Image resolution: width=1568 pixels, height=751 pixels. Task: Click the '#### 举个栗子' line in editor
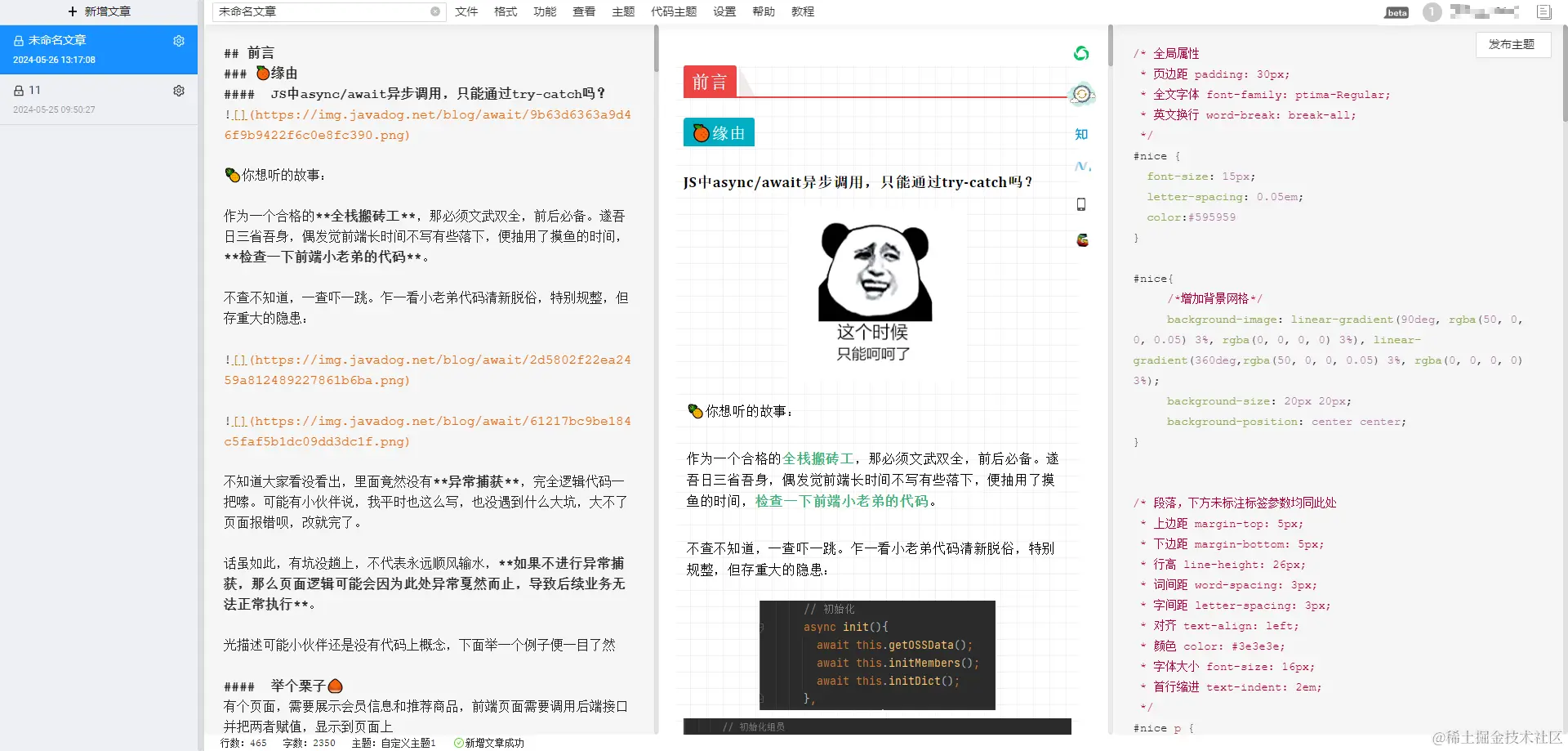pyautogui.click(x=283, y=686)
